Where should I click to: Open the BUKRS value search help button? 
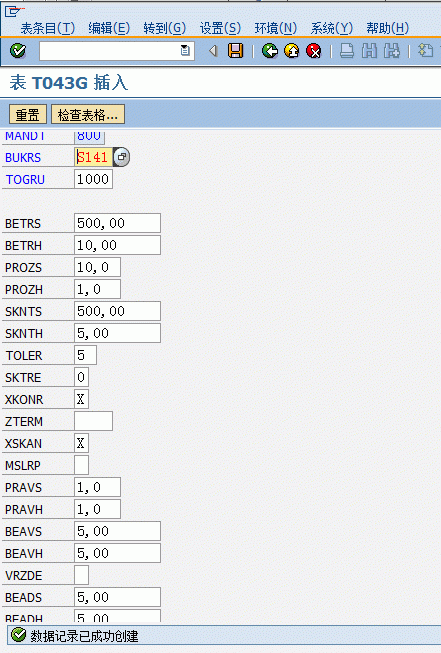[x=122, y=157]
